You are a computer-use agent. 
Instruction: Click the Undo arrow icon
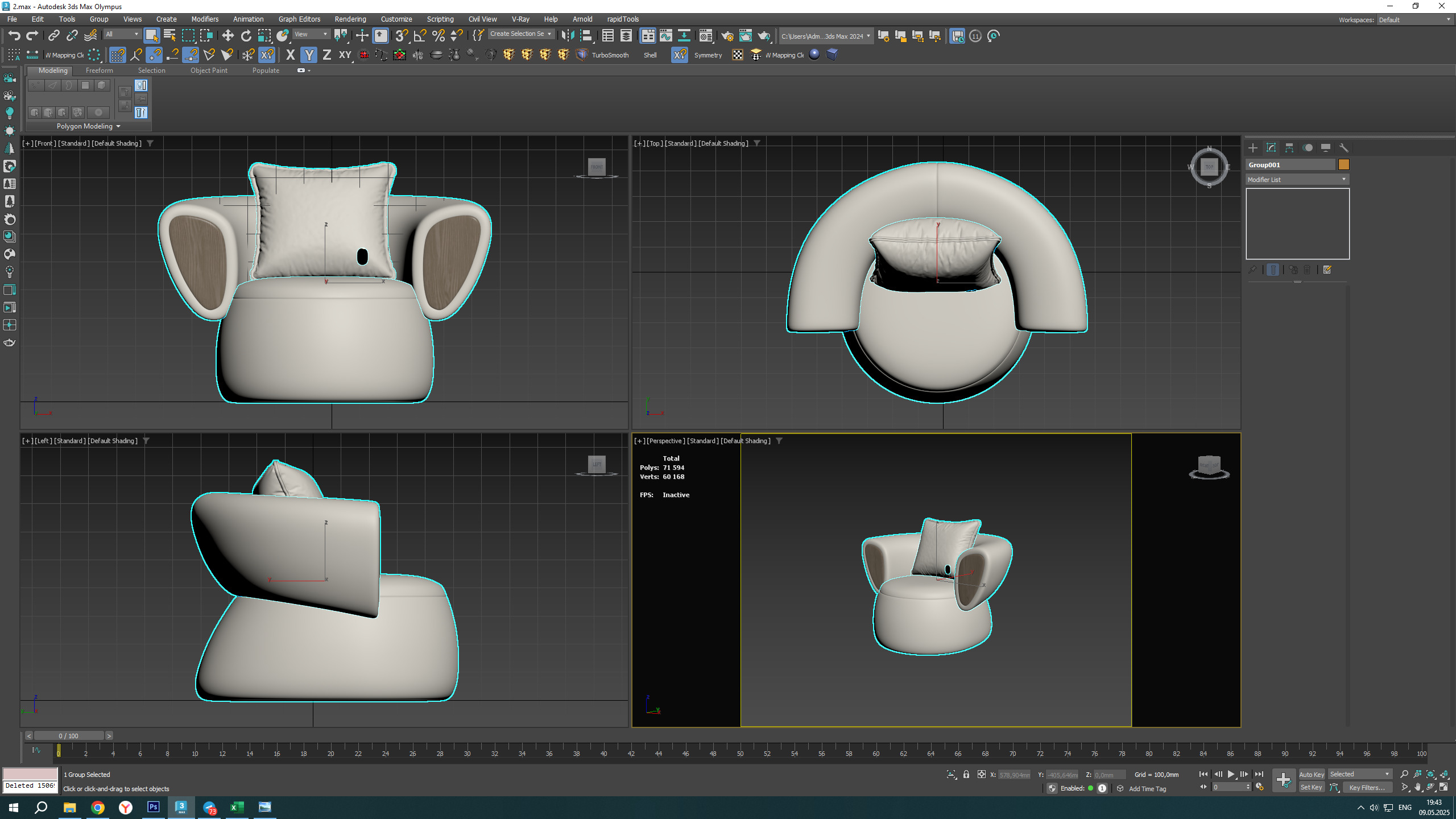[14, 36]
